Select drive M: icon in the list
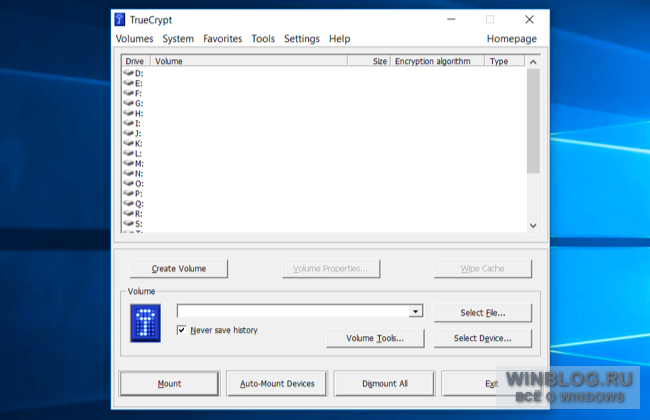Image resolution: width=650 pixels, height=420 pixels. pyautogui.click(x=129, y=163)
